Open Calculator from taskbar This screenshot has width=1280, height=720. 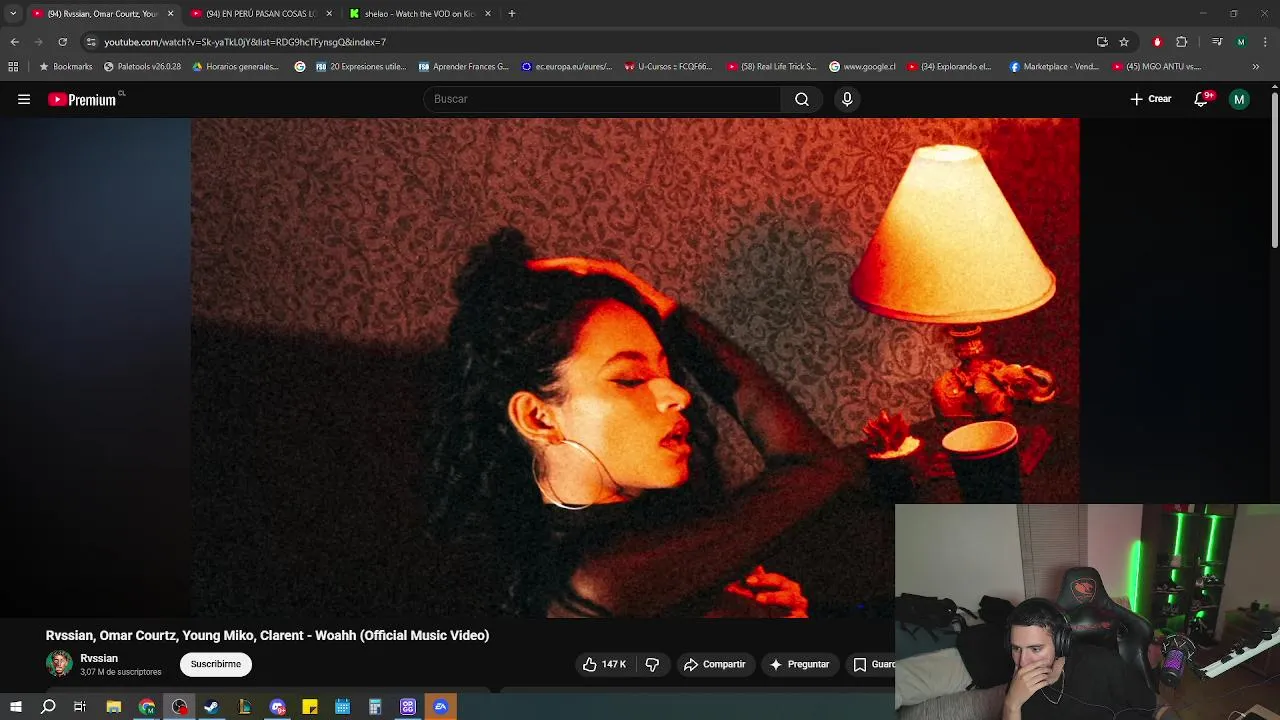(x=375, y=707)
